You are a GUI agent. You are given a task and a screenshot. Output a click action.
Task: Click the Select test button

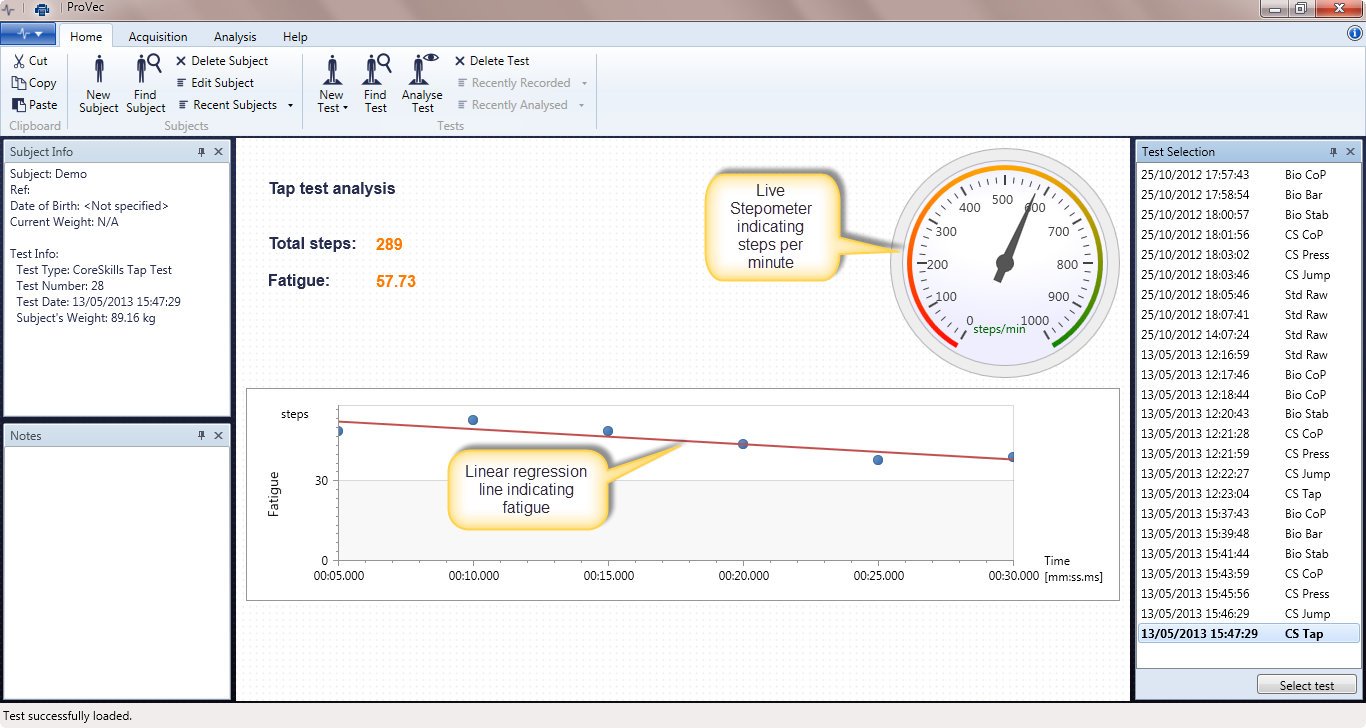click(1307, 685)
